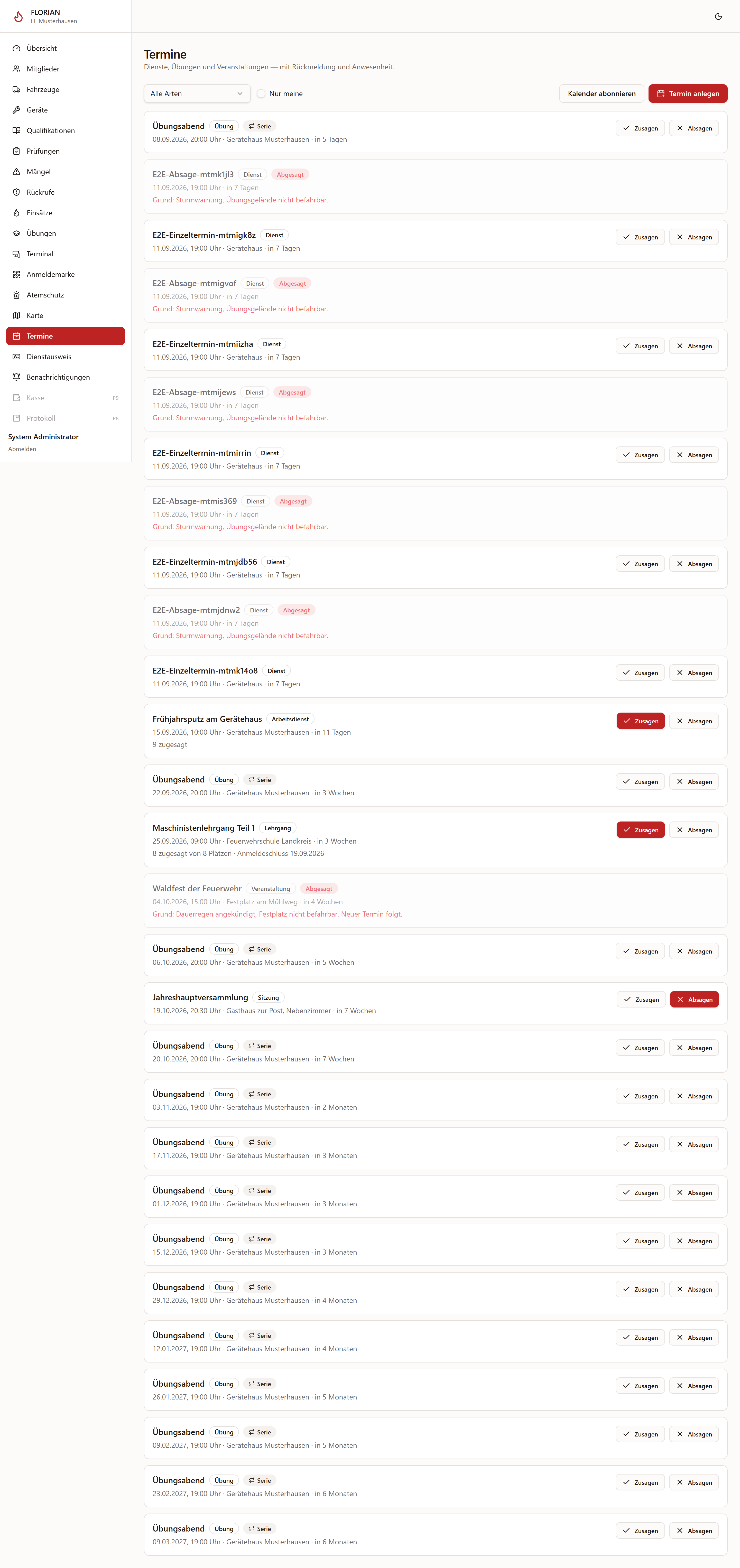Click the FLORIAN flame logo
Screen dimensions: 740x1568
[18, 16]
